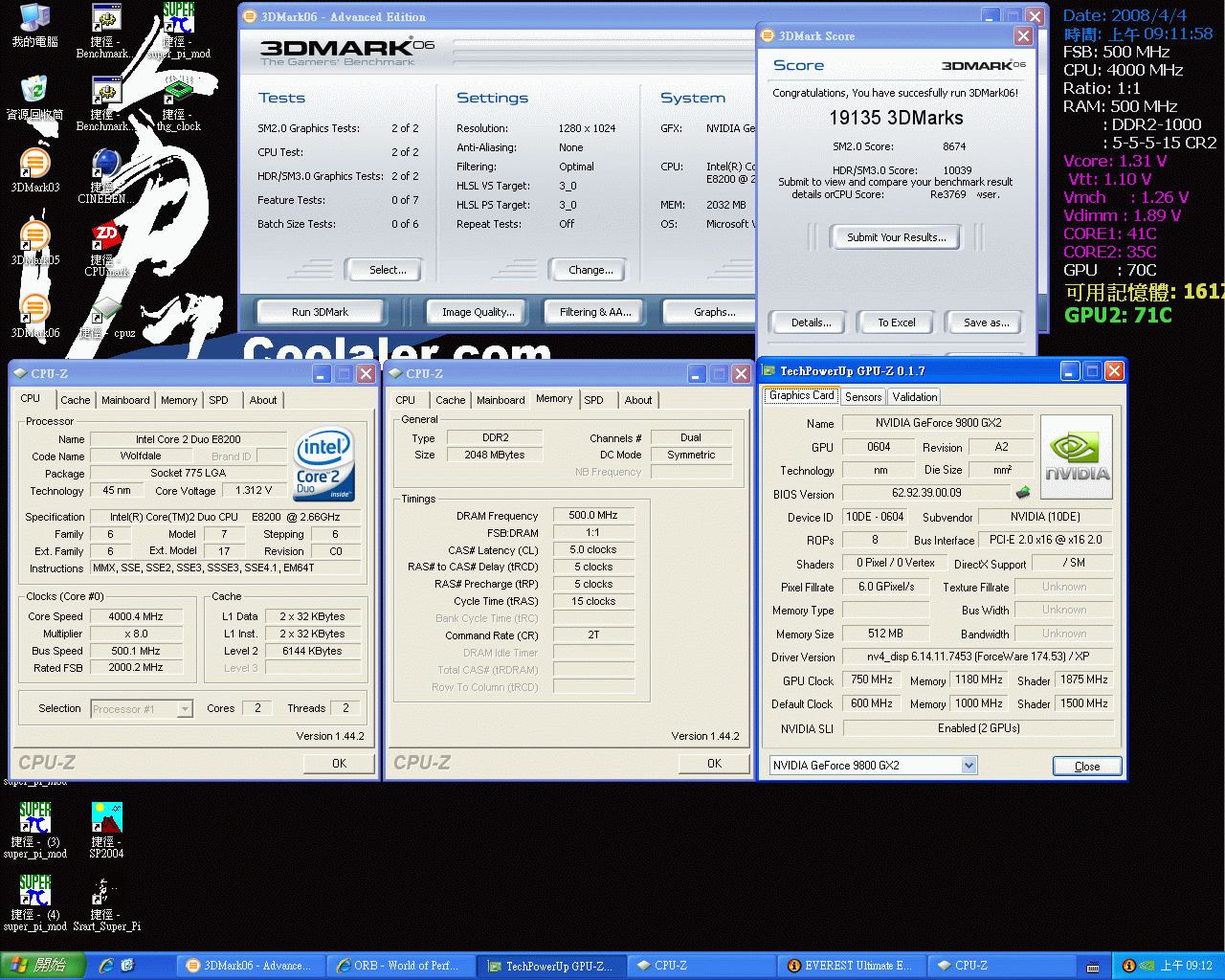This screenshot has width=1225, height=980.
Task: Switch to SPD tab in left CPU-Z window
Action: tap(219, 400)
